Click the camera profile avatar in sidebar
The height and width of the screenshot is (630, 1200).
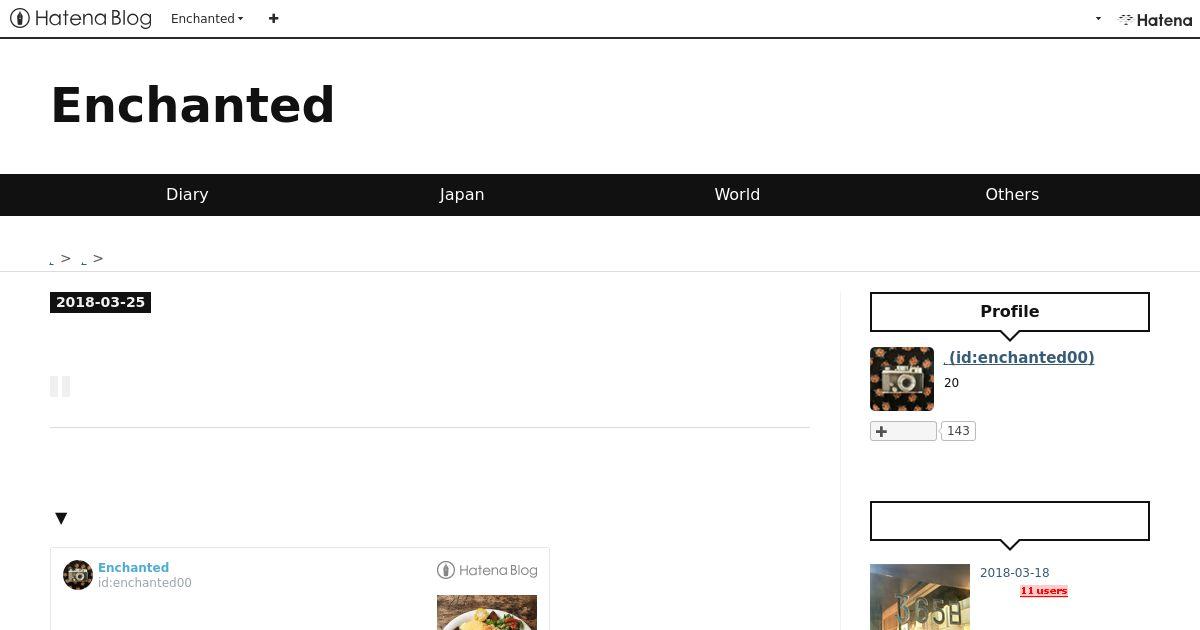(902, 379)
